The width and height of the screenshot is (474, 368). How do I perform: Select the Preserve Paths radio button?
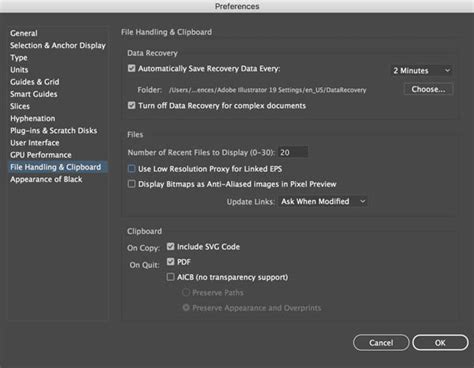[x=186, y=293]
